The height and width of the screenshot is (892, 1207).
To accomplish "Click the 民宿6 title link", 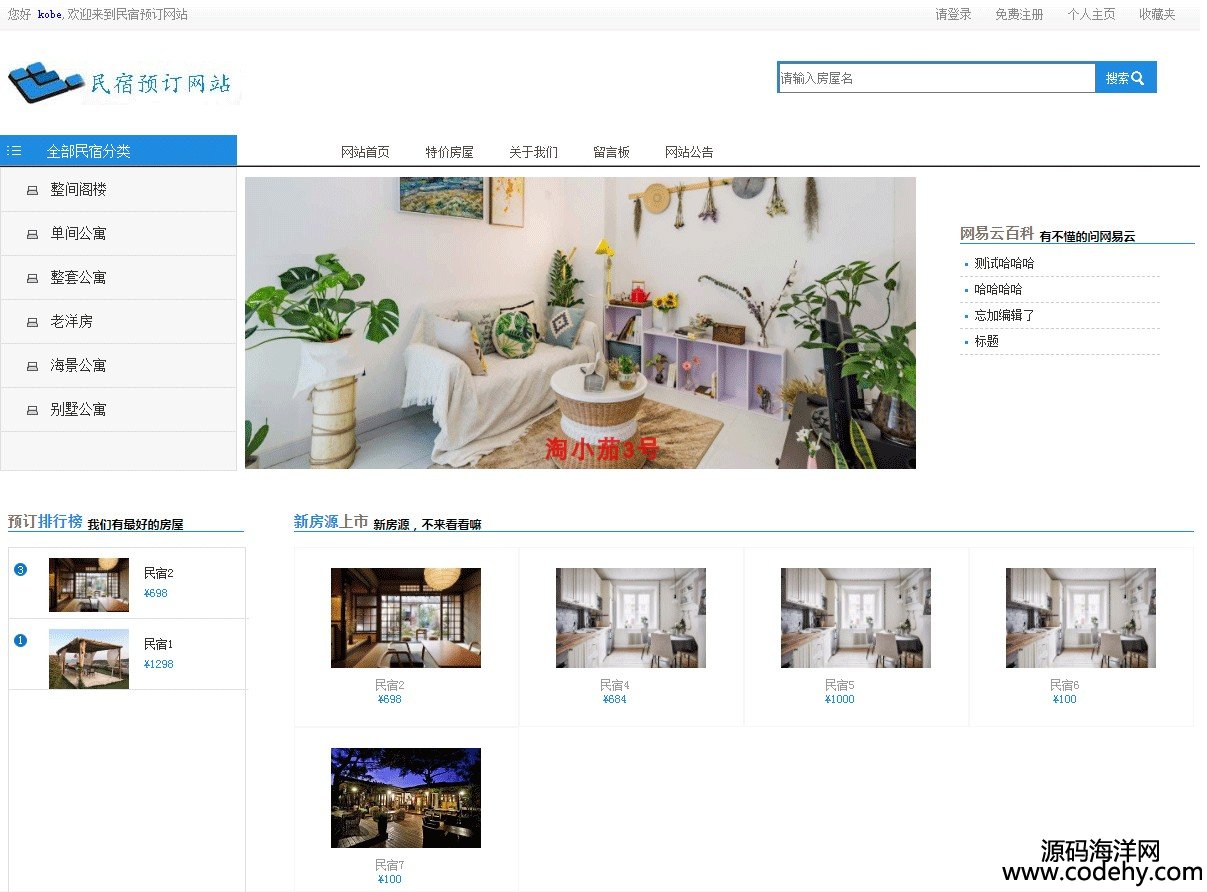I will point(1064,685).
